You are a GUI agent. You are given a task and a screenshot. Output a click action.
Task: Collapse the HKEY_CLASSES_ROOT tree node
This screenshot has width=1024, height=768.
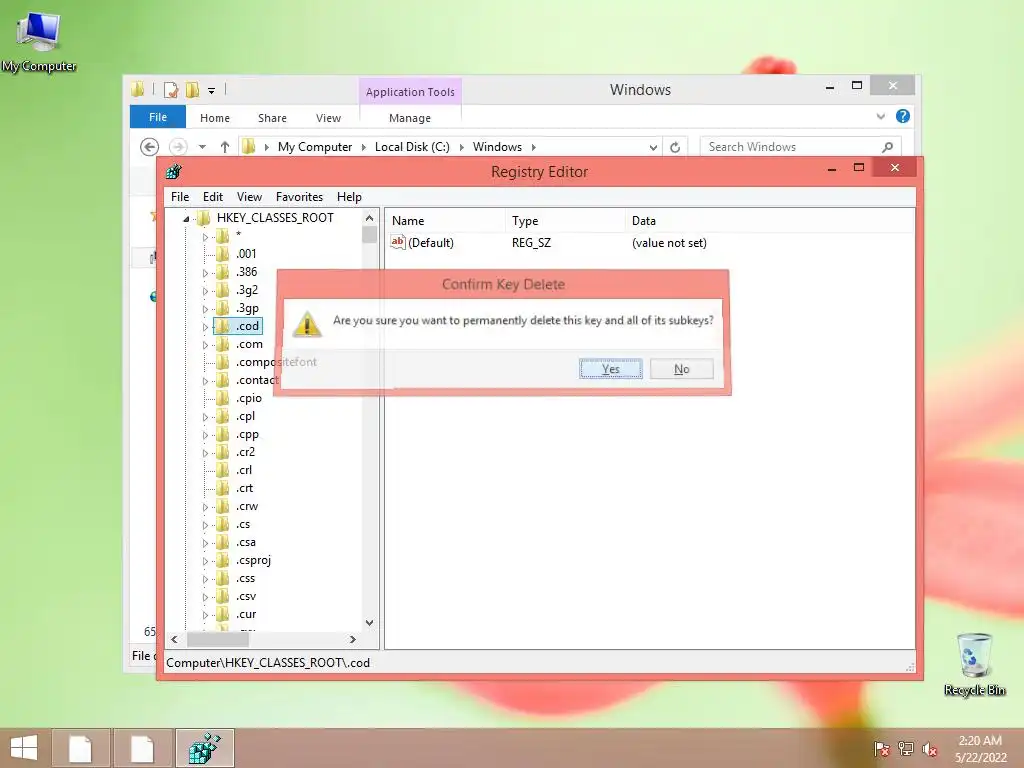point(186,219)
